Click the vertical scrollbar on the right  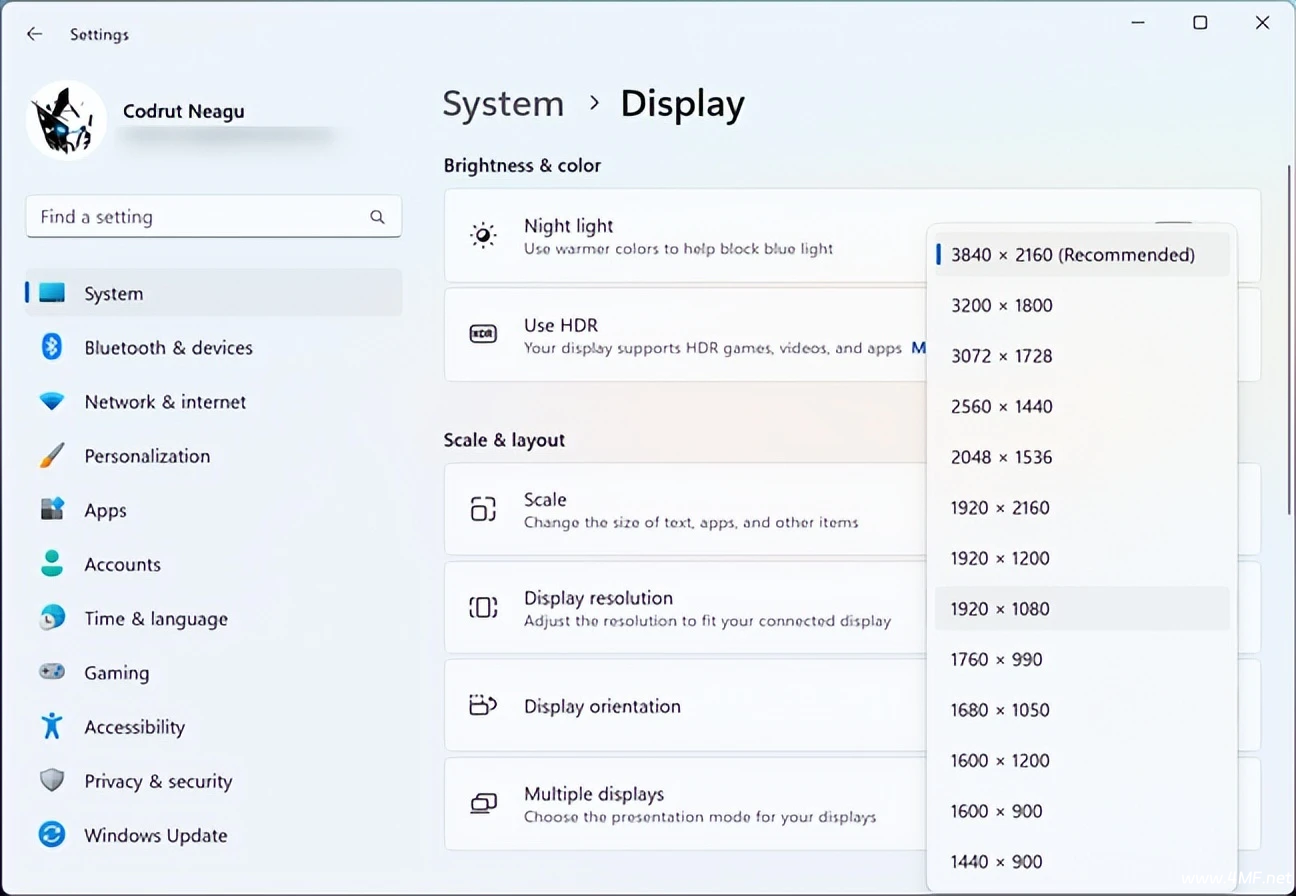[1289, 340]
